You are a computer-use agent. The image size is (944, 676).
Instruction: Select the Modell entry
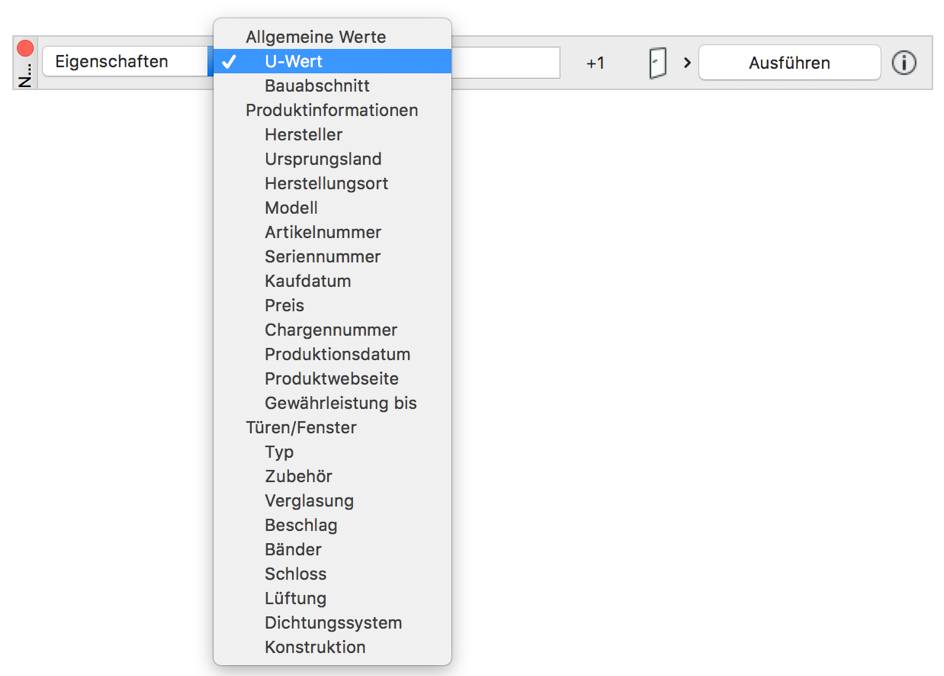click(x=332, y=208)
